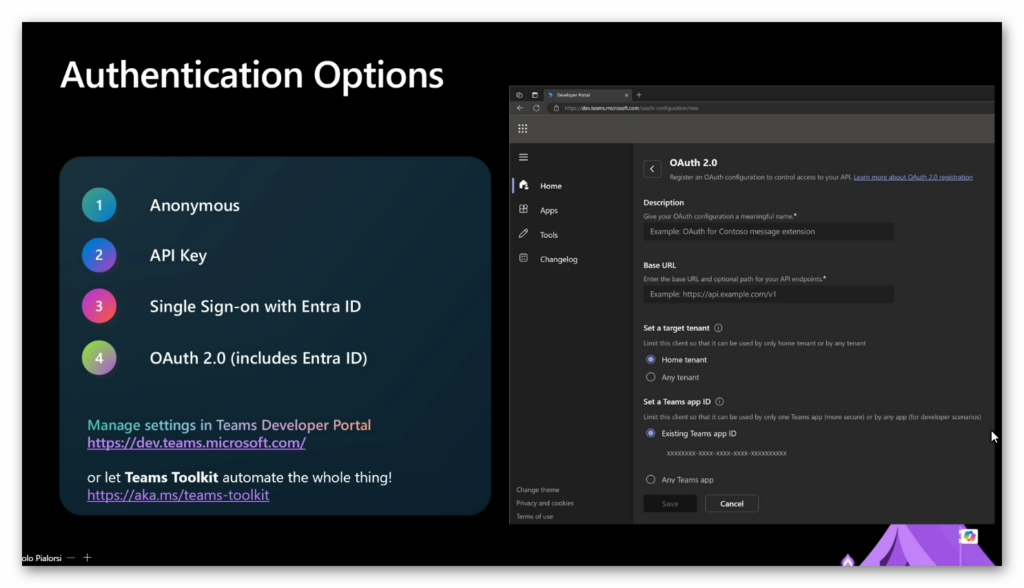The width and height of the screenshot is (1024, 588).
Task: Open the app launcher grid icon
Action: [x=522, y=129]
